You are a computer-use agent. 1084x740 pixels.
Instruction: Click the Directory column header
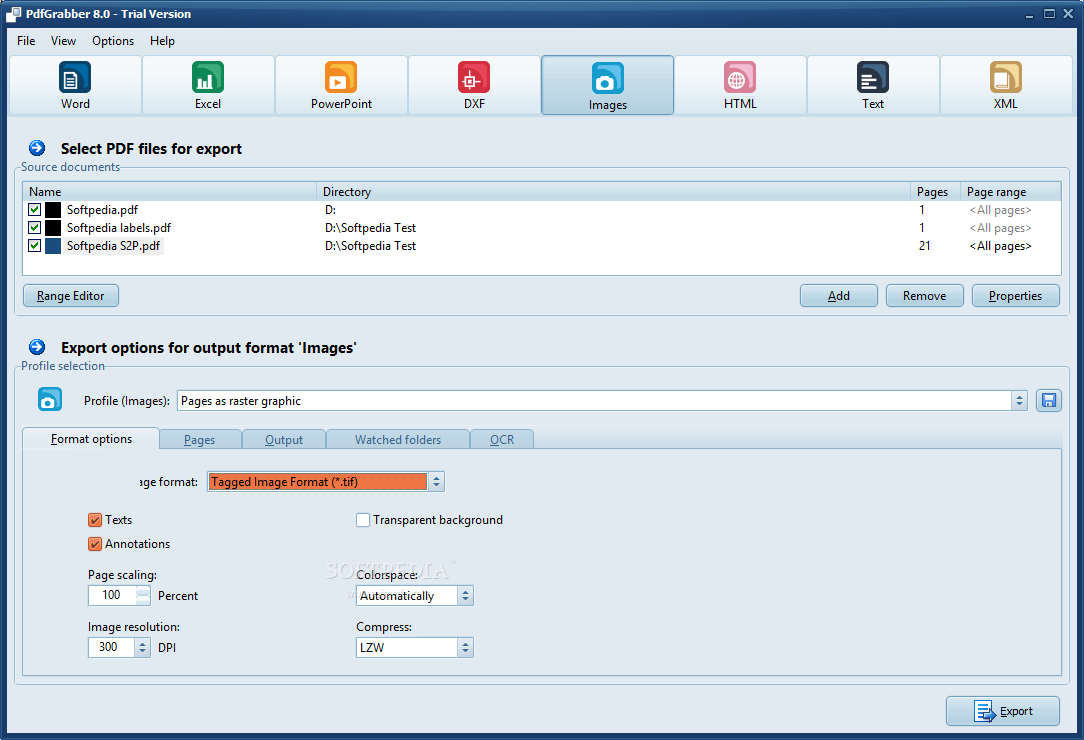[614, 192]
